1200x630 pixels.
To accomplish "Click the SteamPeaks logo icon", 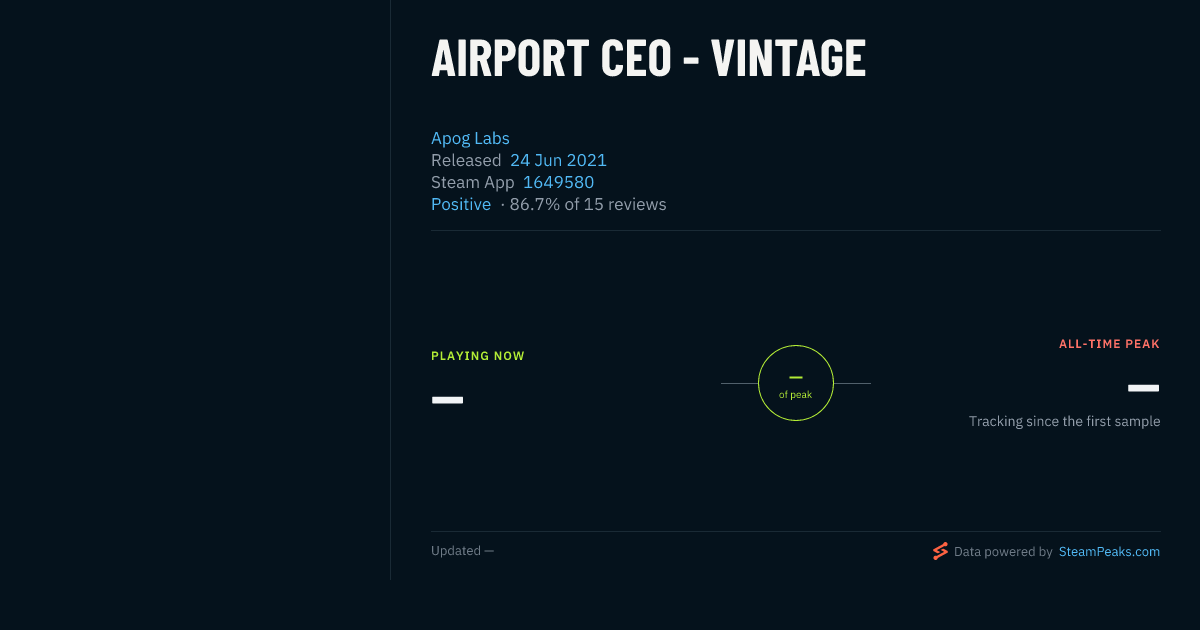I will [x=940, y=551].
